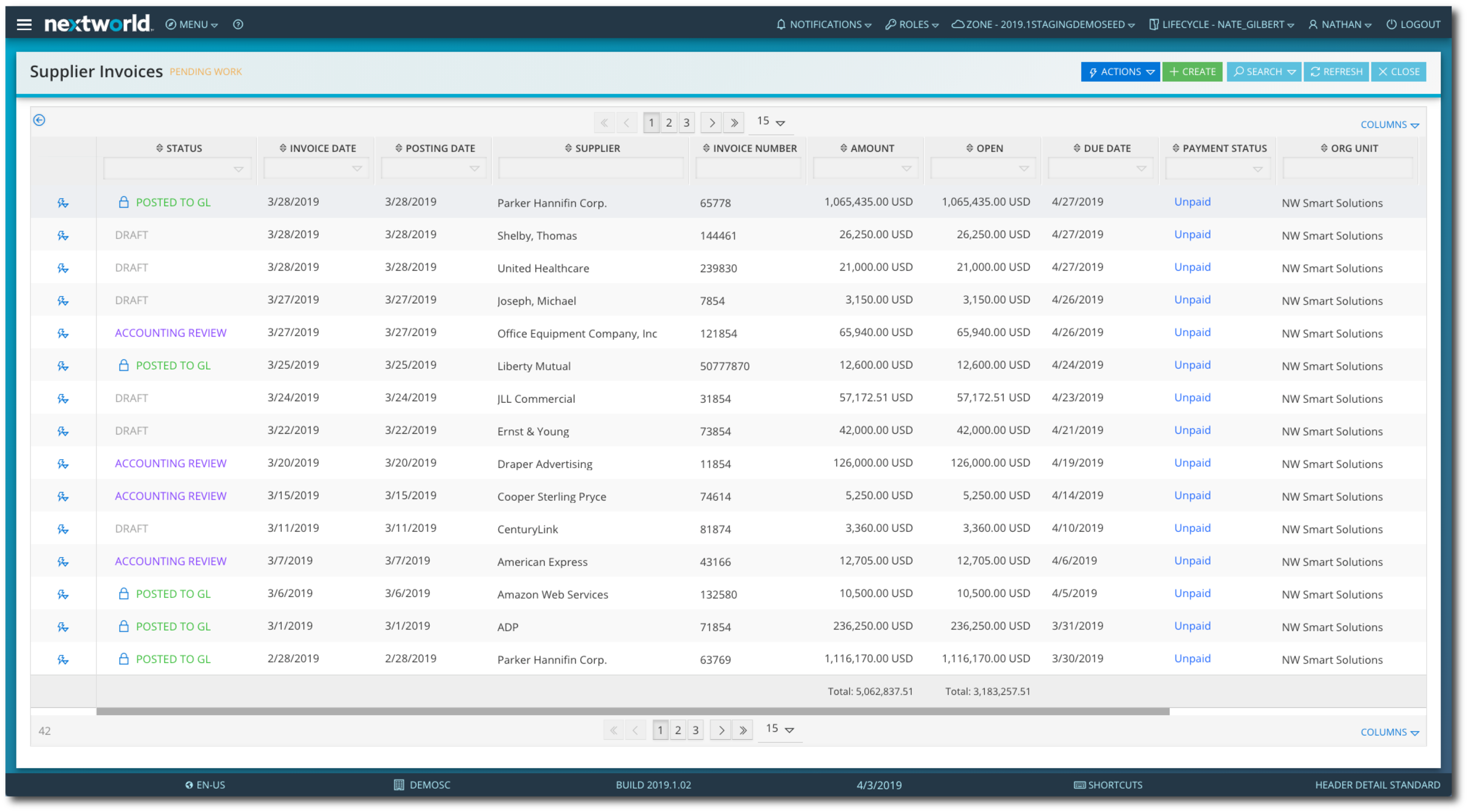This screenshot has width=1468, height=812.
Task: Go to next page in top pager
Action: tap(712, 123)
